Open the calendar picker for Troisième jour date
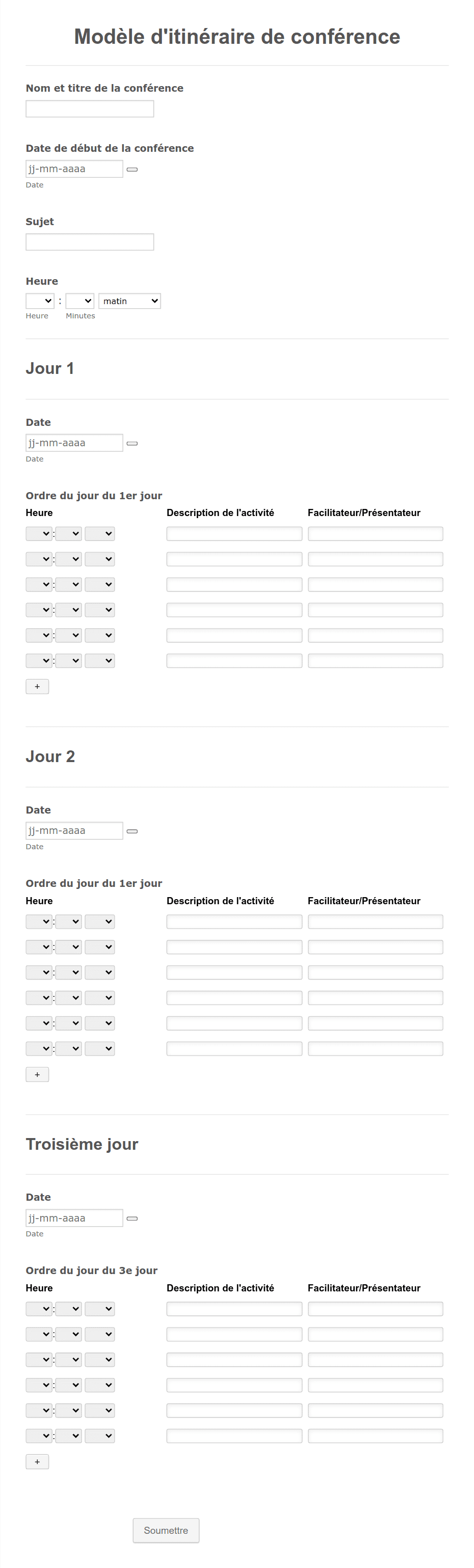This screenshot has height=1568, width=474. [x=132, y=1218]
